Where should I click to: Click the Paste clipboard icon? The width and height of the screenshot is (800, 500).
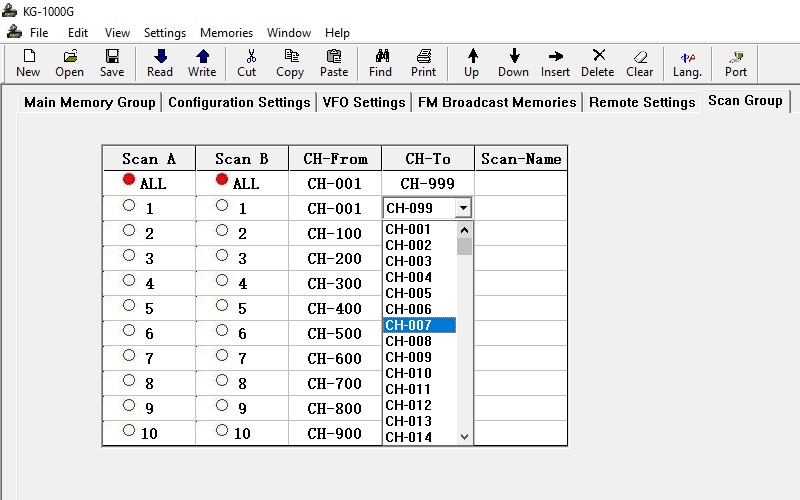[x=334, y=63]
